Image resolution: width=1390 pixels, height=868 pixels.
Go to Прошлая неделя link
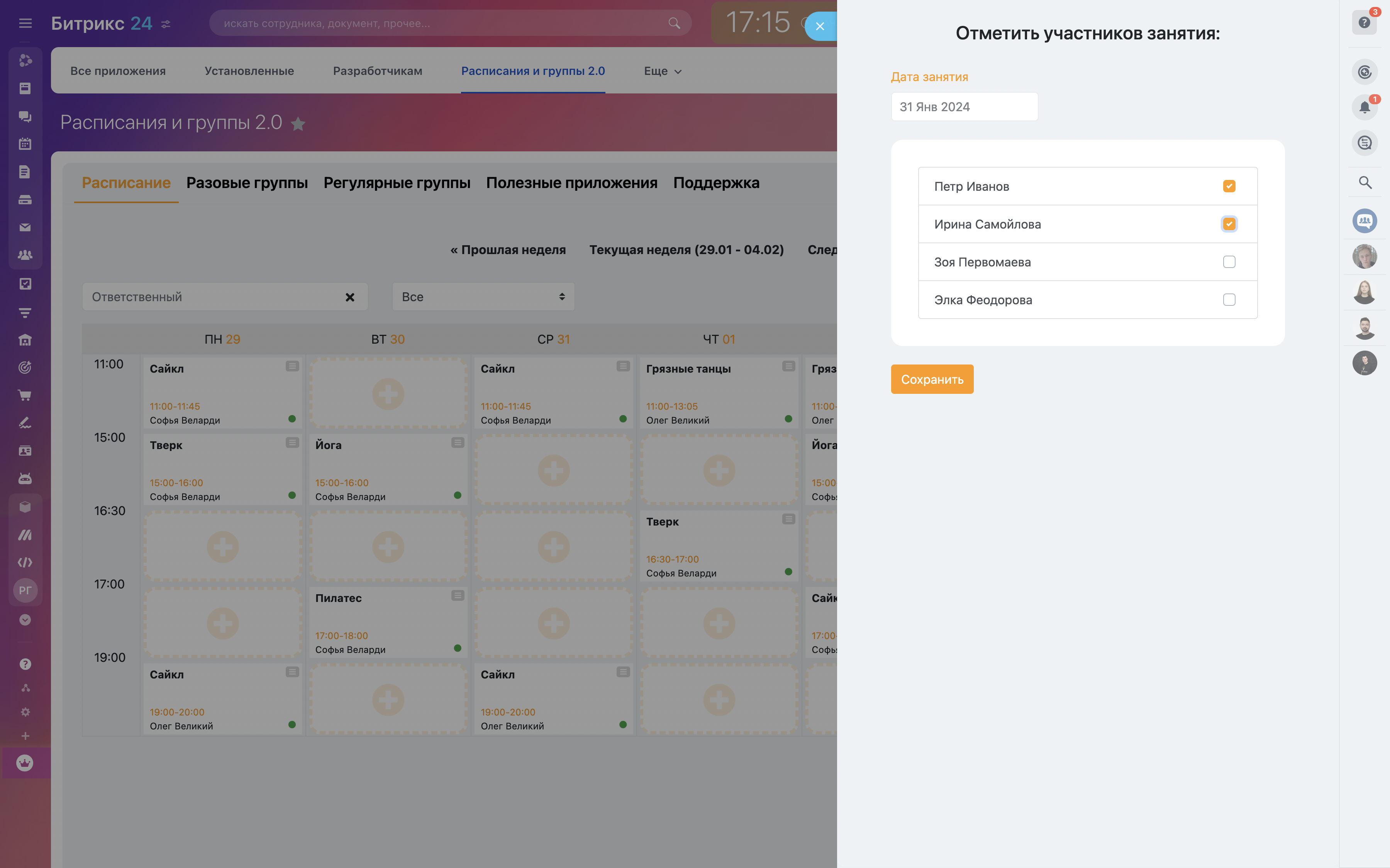point(507,250)
